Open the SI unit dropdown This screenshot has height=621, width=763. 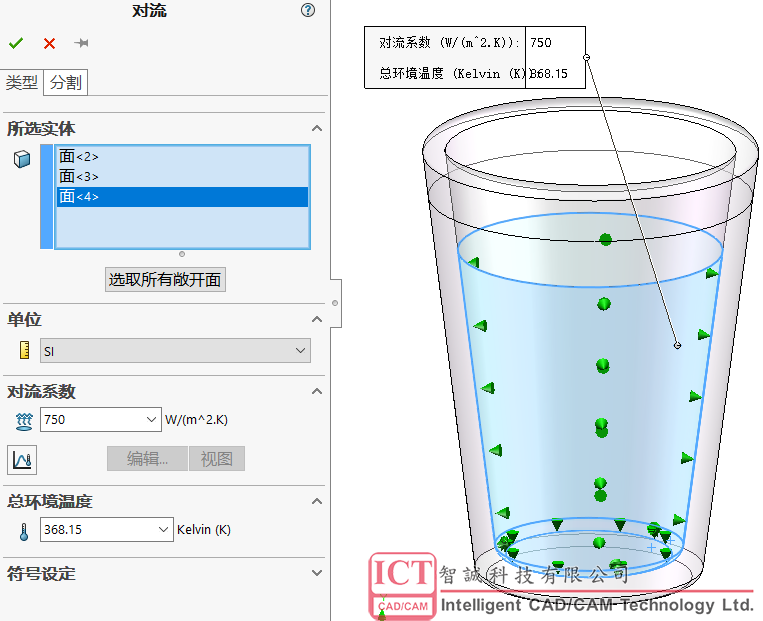click(301, 351)
